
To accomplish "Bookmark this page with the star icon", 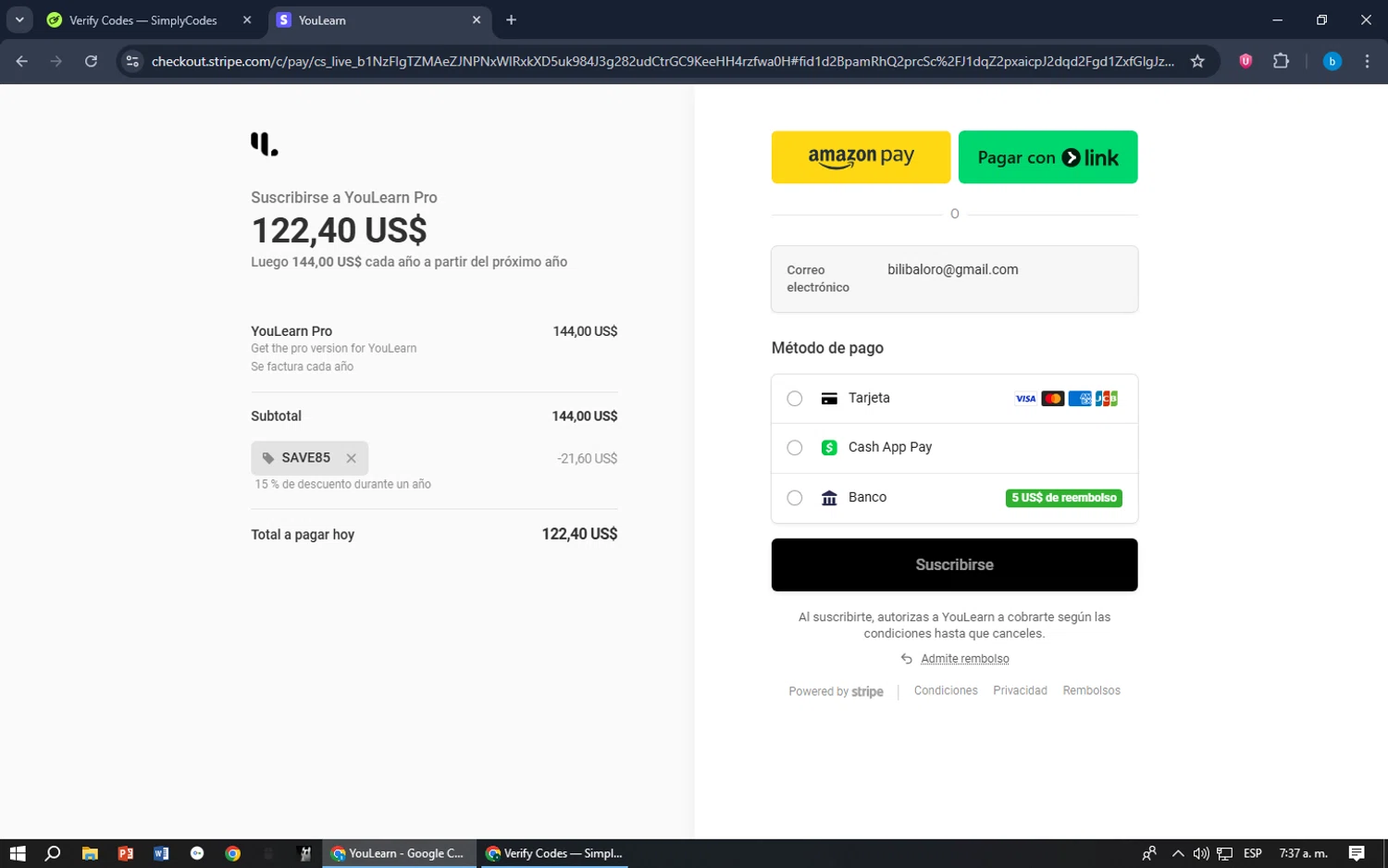I will [x=1197, y=61].
